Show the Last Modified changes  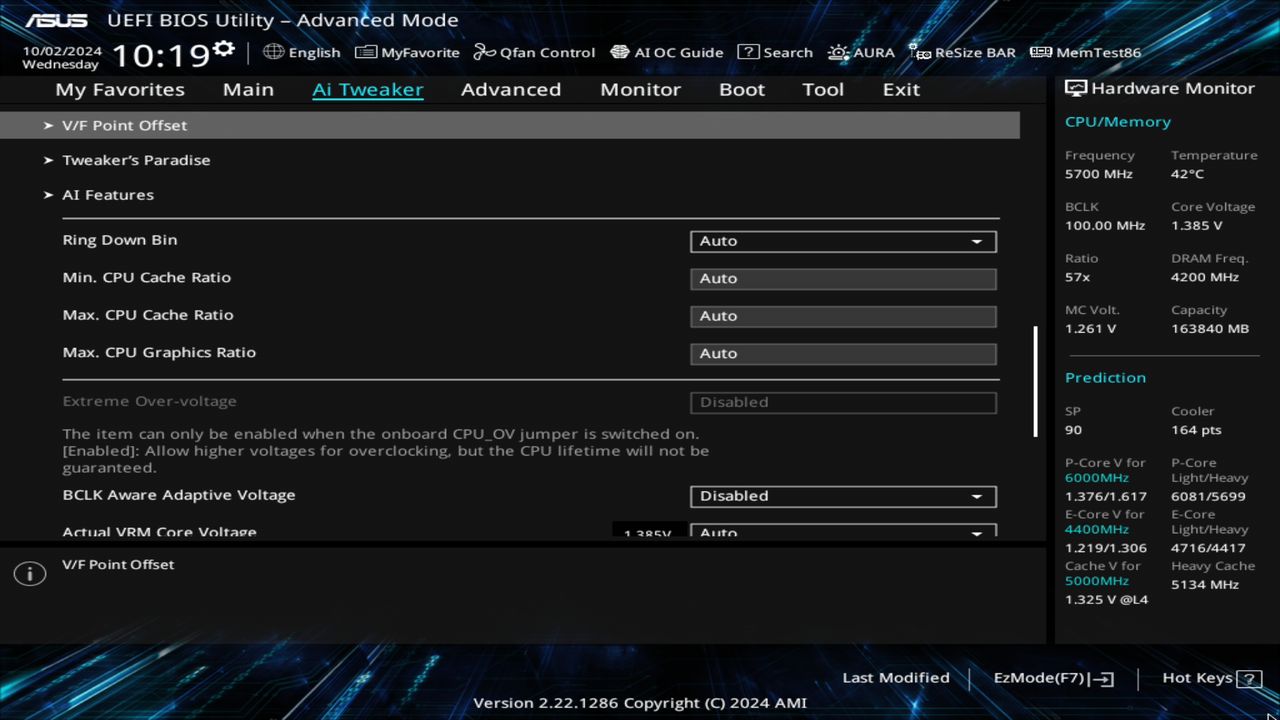[x=896, y=678]
